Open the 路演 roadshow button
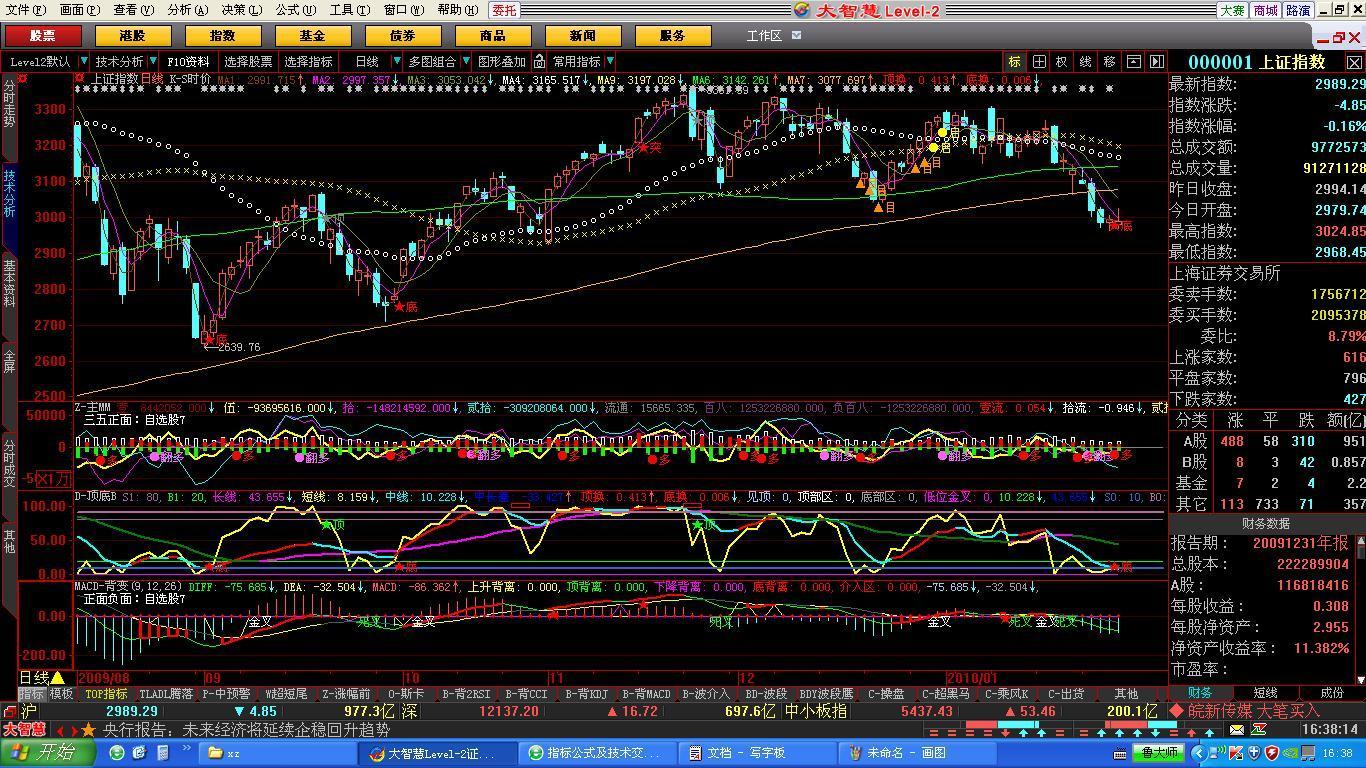 [1298, 10]
